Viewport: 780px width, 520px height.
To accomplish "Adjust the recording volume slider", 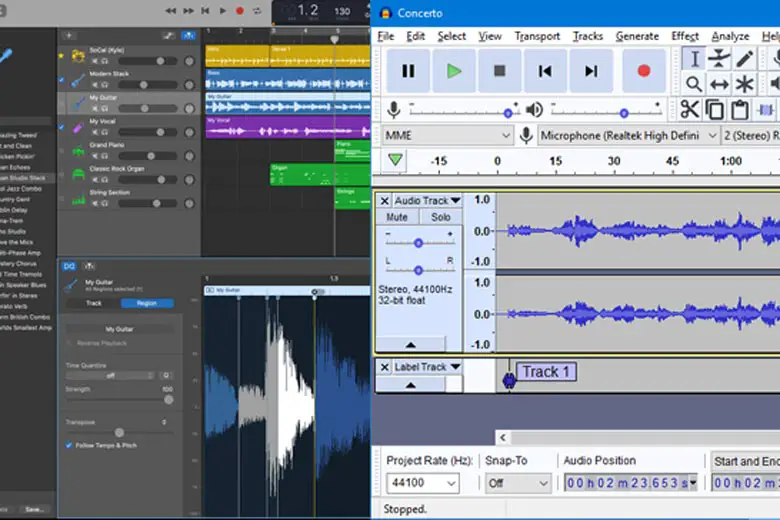I will 507,113.
